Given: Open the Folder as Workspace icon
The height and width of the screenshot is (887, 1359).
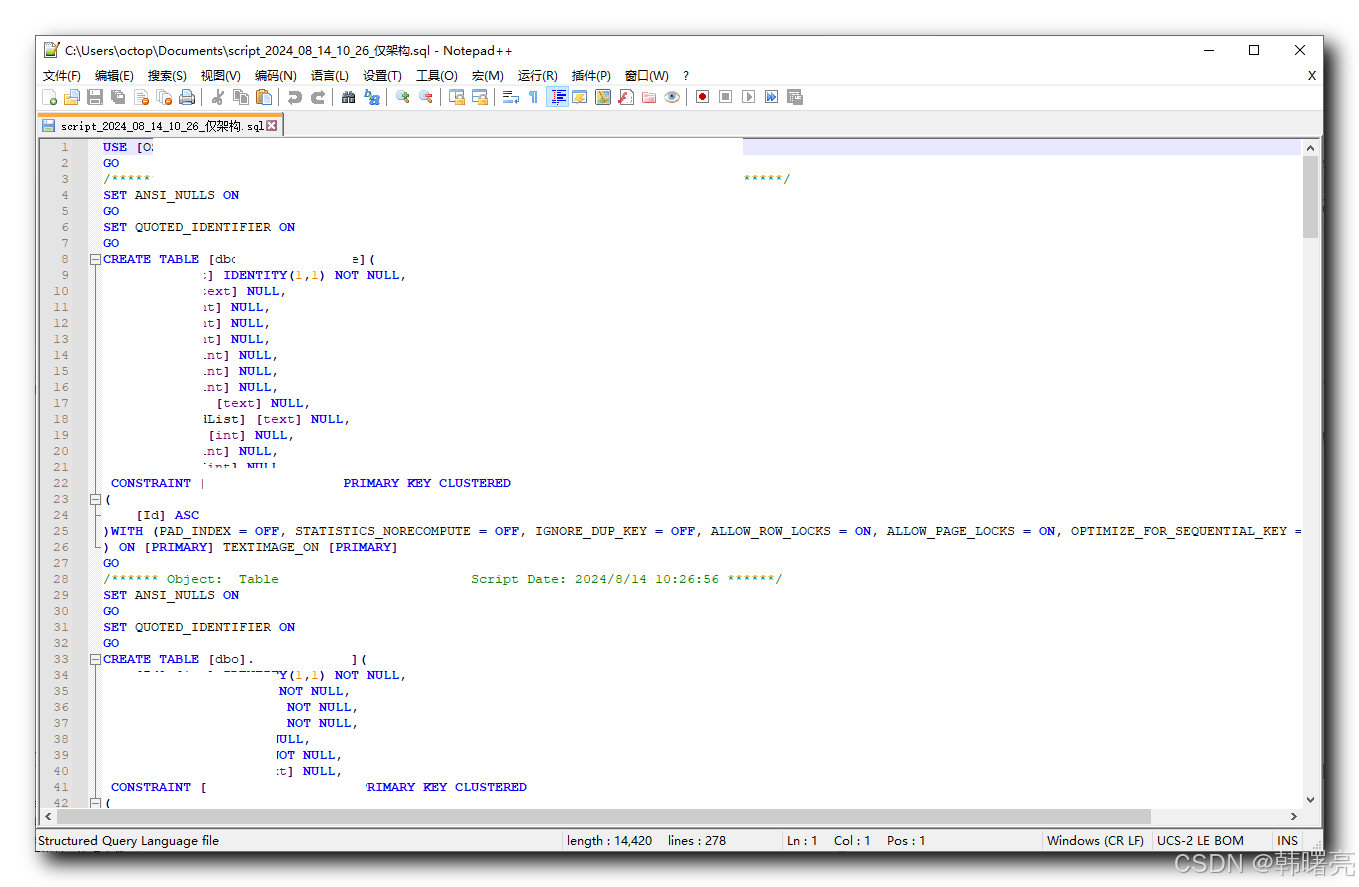Looking at the screenshot, I should click(648, 97).
